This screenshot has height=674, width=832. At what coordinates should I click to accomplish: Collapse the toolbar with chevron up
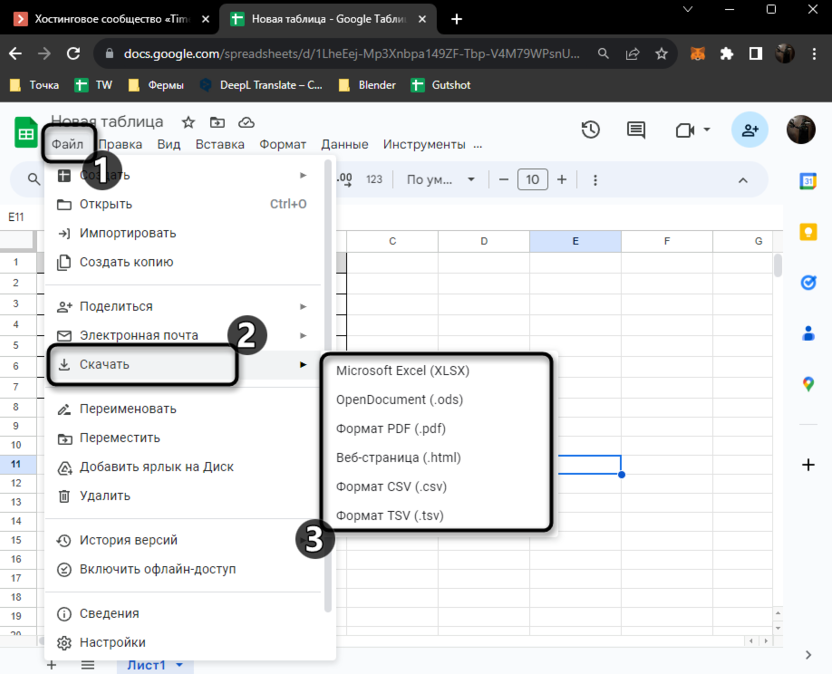[743, 180]
